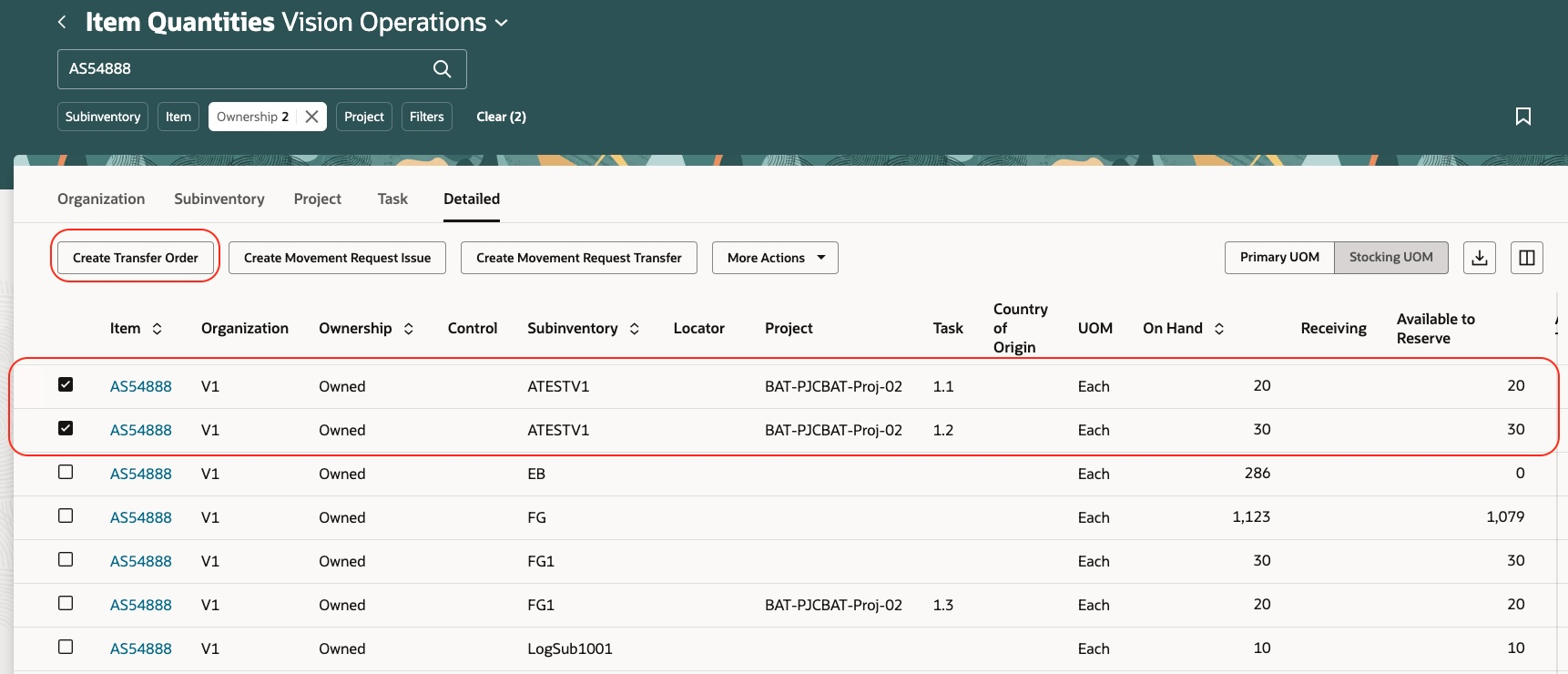Check the LogSub1001 row checkbox
The width and height of the screenshot is (1568, 674).
pos(66,647)
